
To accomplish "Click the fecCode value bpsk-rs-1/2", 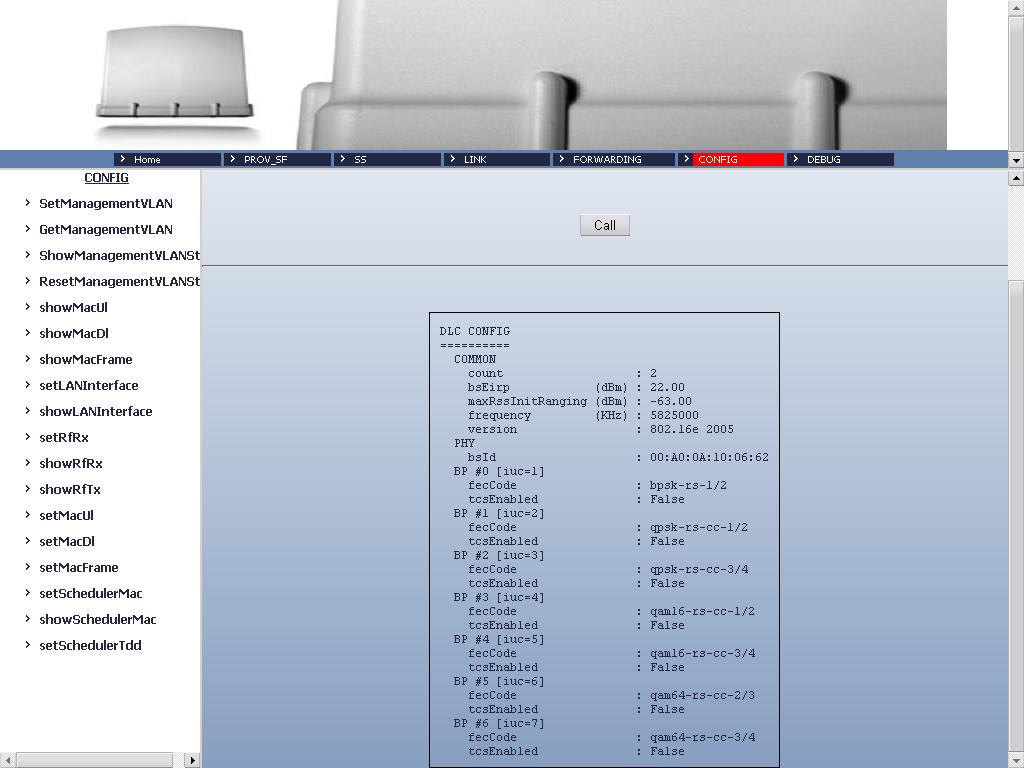I will (688, 485).
